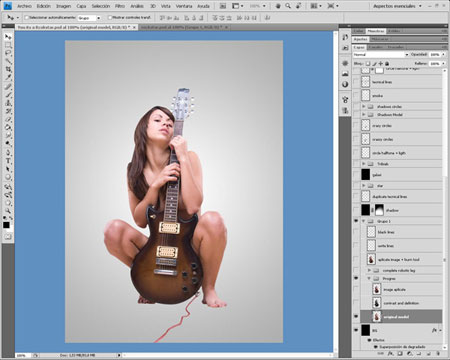This screenshot has height=360, width=450.
Task: Select the Clone Stamp tool
Action: pos(8,103)
